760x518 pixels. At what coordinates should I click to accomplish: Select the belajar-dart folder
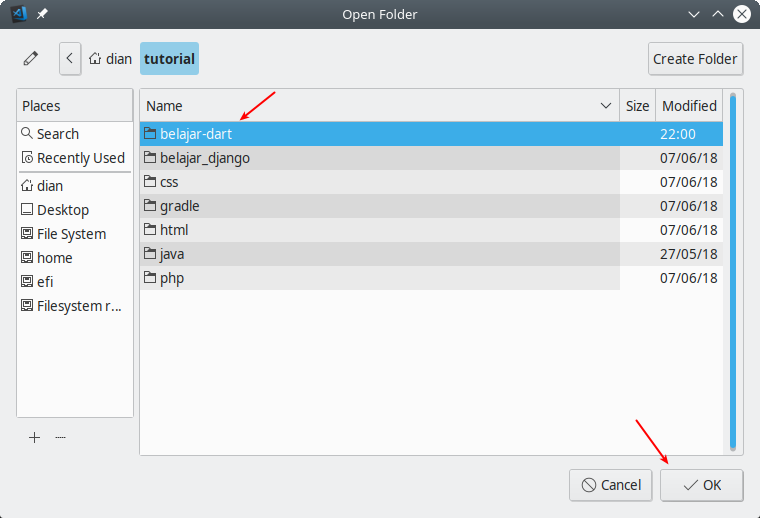click(x=196, y=134)
